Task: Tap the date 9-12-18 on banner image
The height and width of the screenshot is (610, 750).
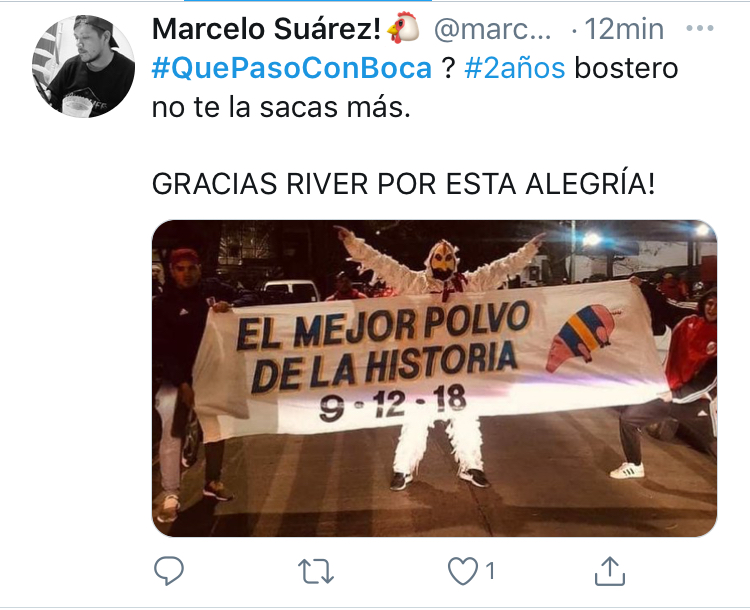Action: 392,403
